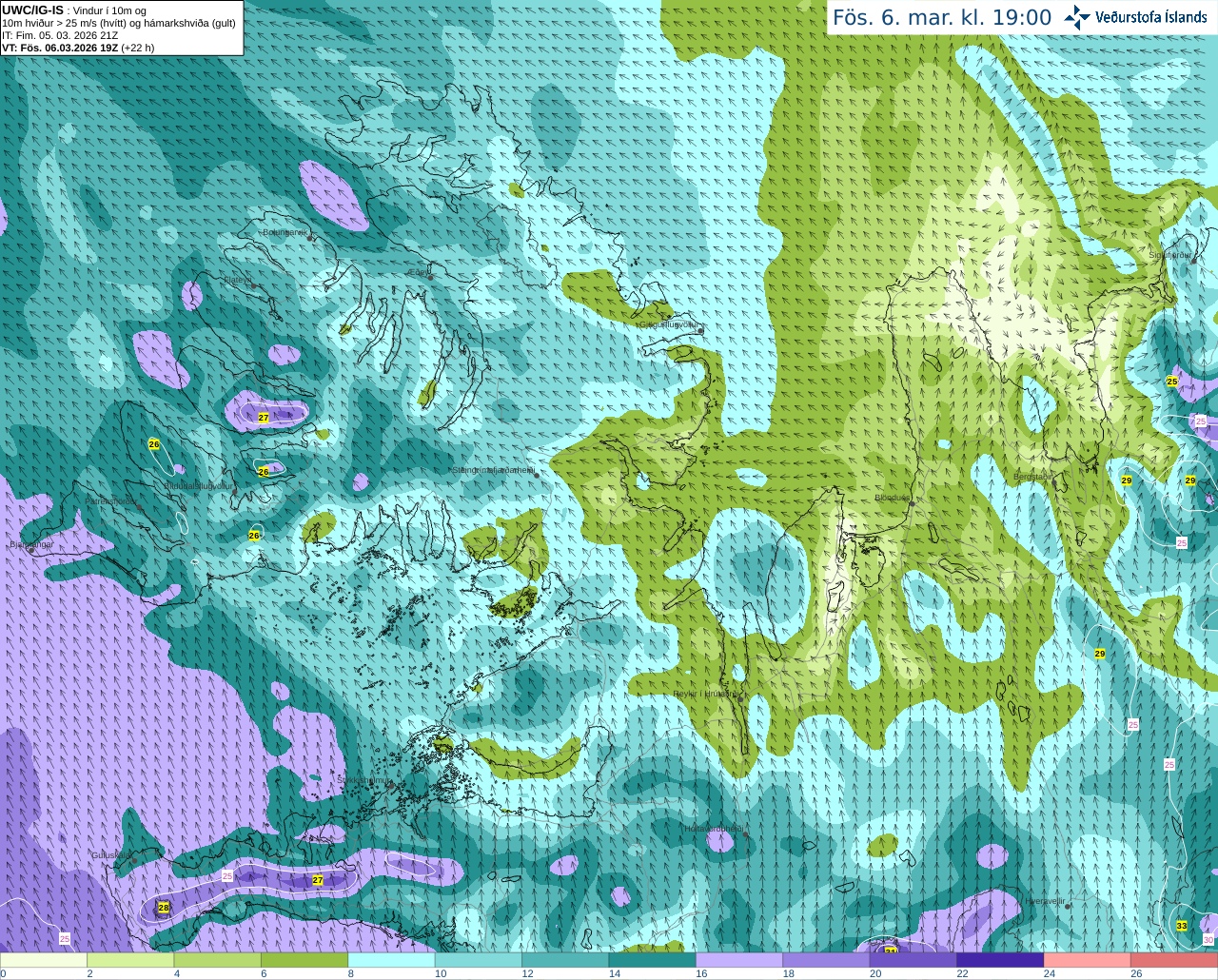Image resolution: width=1218 pixels, height=980 pixels.
Task: Click the Veðurstofa Íslands logo icon
Action: click(x=1077, y=17)
